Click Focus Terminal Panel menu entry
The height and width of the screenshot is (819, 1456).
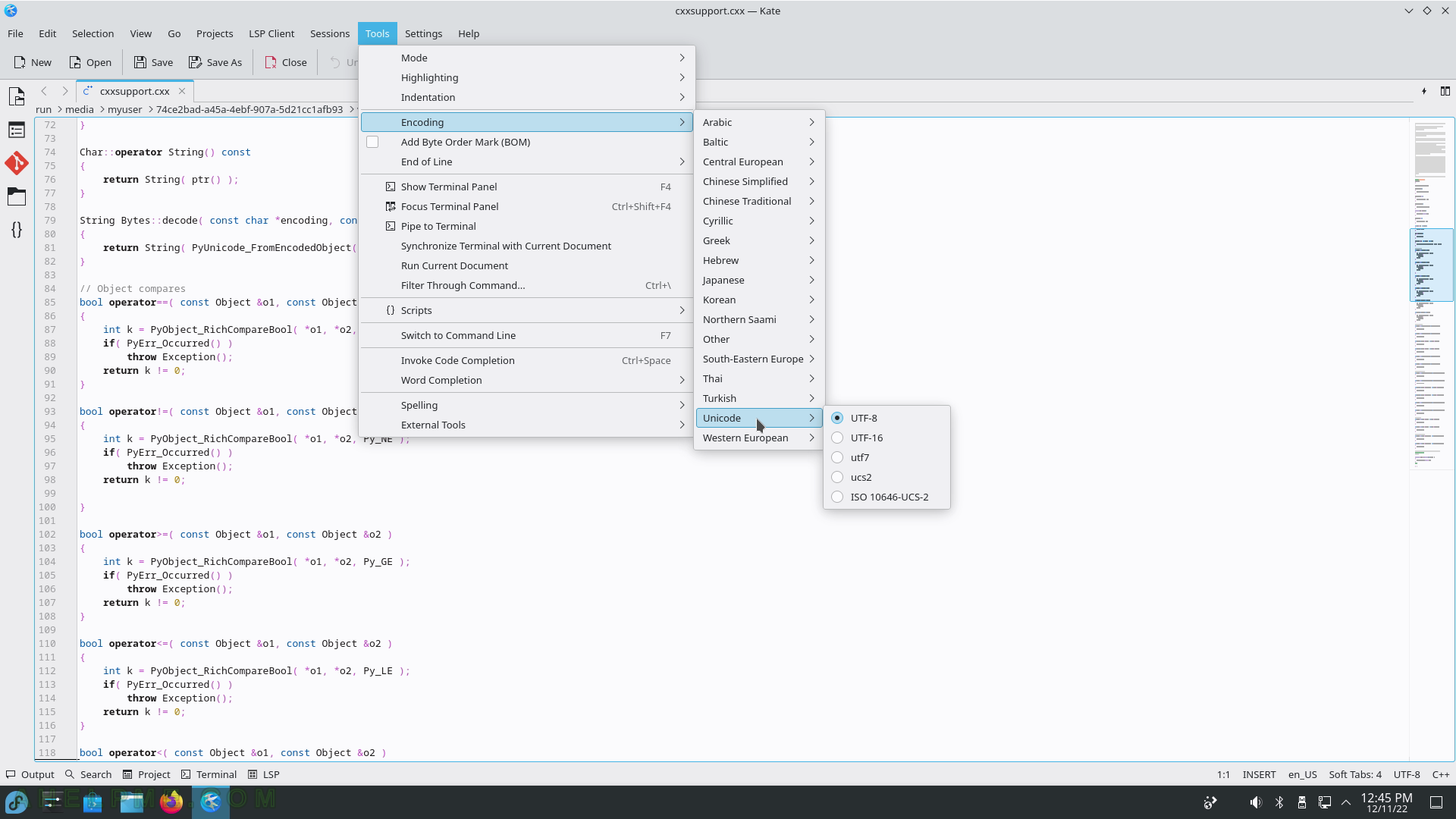[x=527, y=206]
